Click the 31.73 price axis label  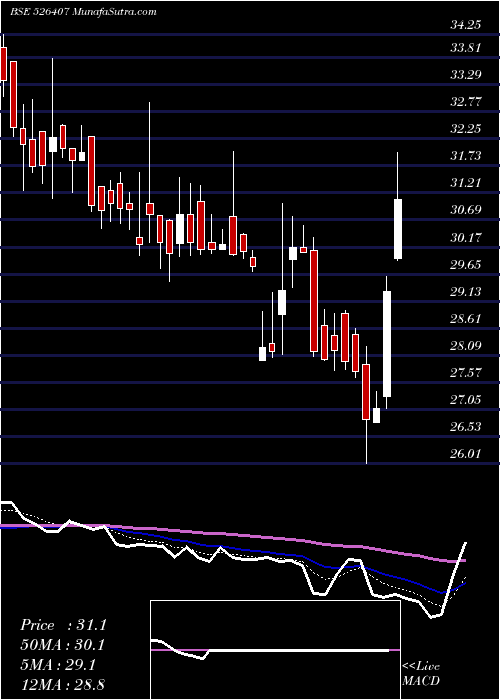point(465,156)
